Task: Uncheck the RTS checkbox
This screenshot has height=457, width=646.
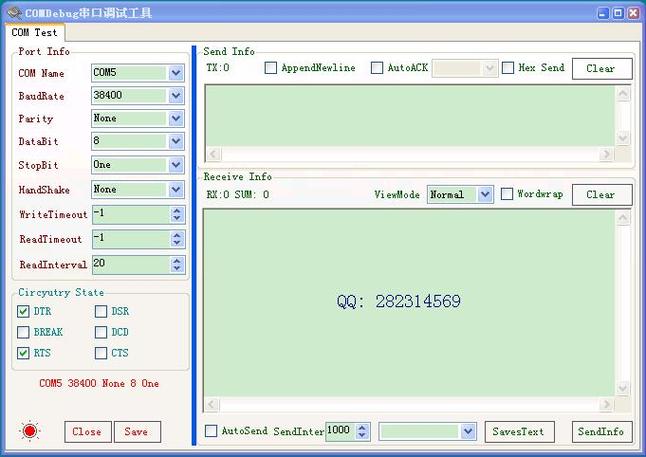Action: coord(23,353)
